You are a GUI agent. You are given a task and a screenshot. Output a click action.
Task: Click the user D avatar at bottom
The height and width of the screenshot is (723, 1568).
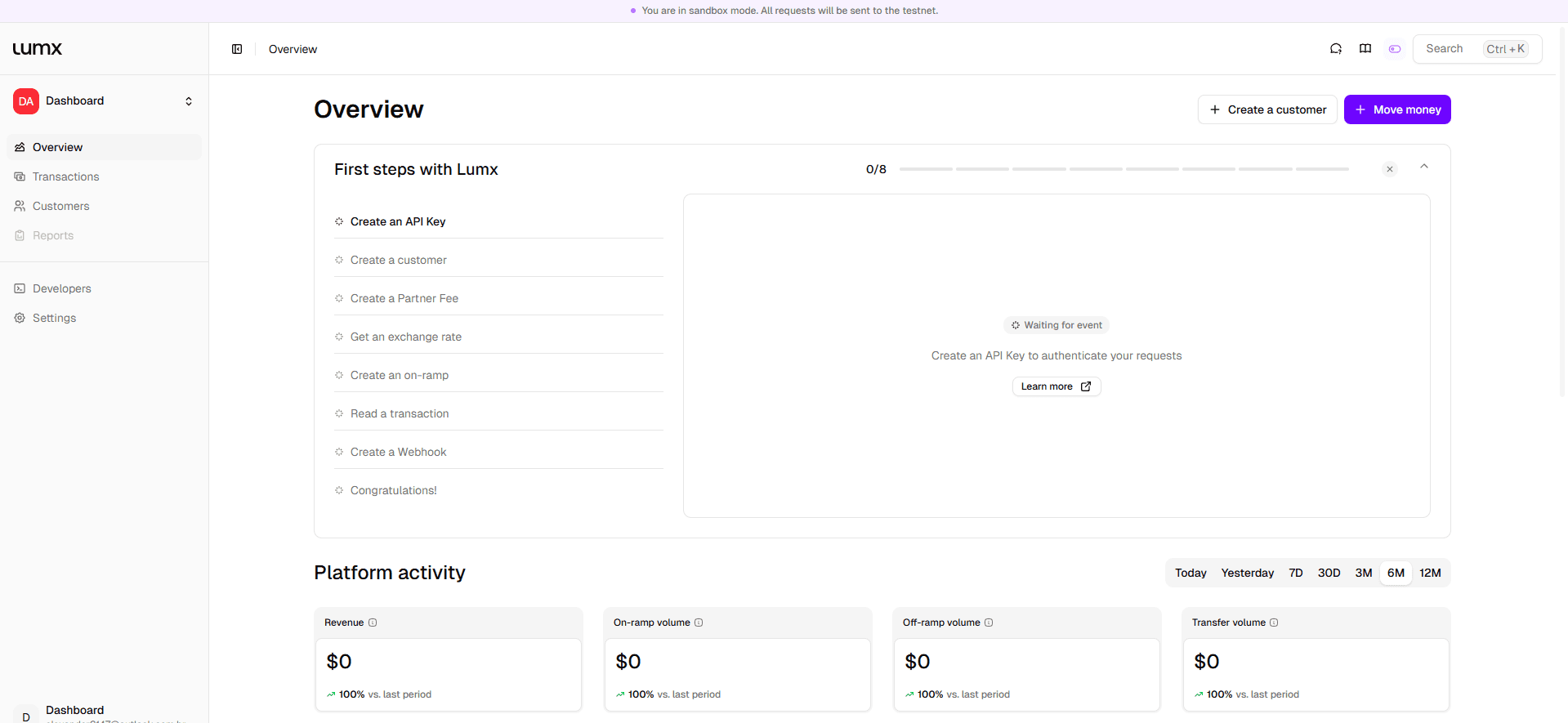pyautogui.click(x=26, y=715)
